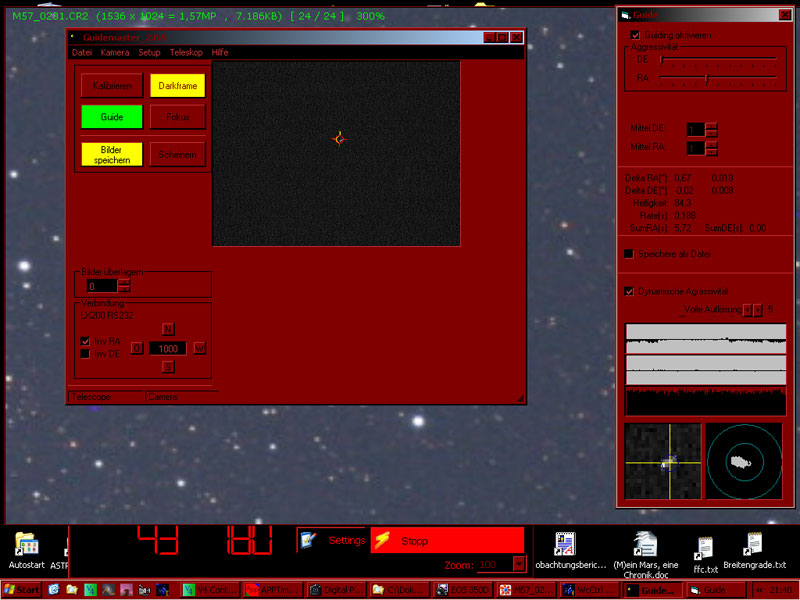Click the Mittel DE spinner arrows
This screenshot has height=600, width=800.
[x=711, y=130]
